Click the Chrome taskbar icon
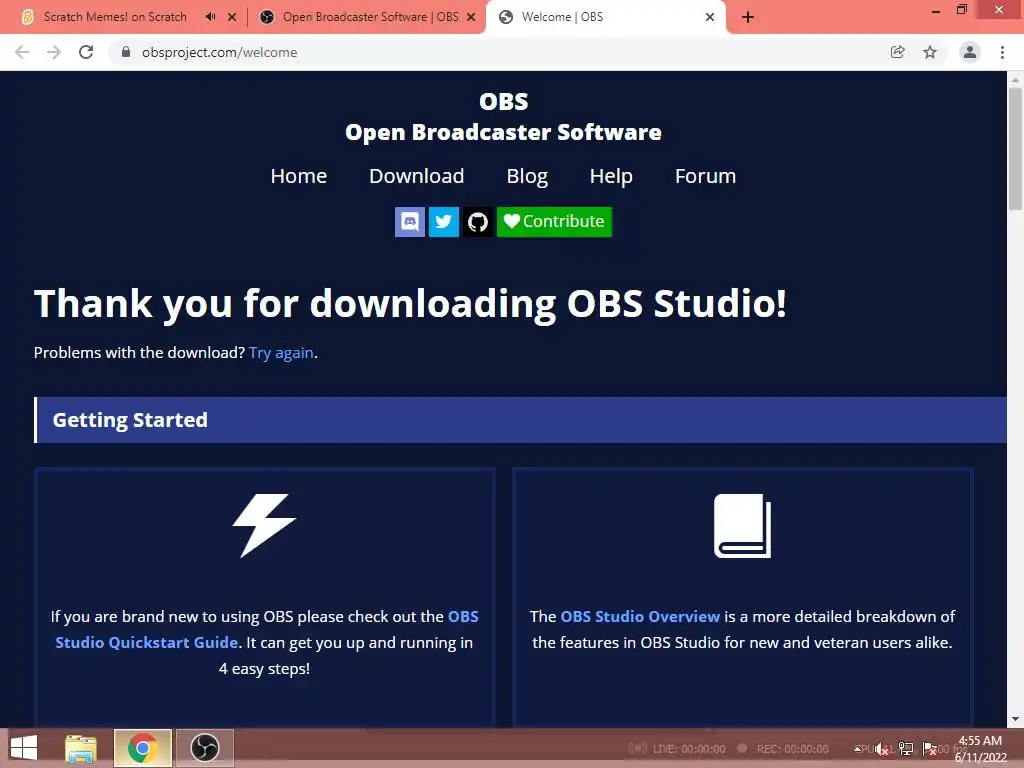The width and height of the screenshot is (1024, 768). point(143,748)
